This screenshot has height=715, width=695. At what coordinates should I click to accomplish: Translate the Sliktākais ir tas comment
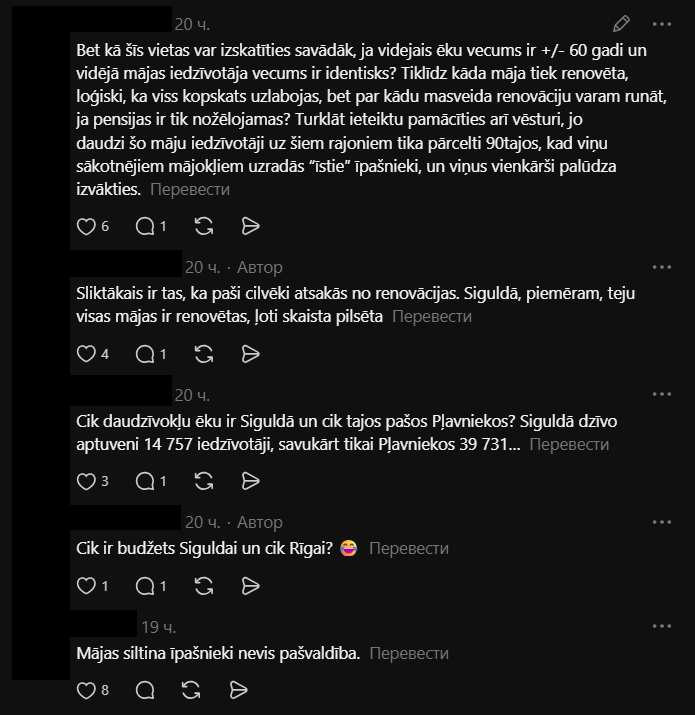click(x=432, y=316)
